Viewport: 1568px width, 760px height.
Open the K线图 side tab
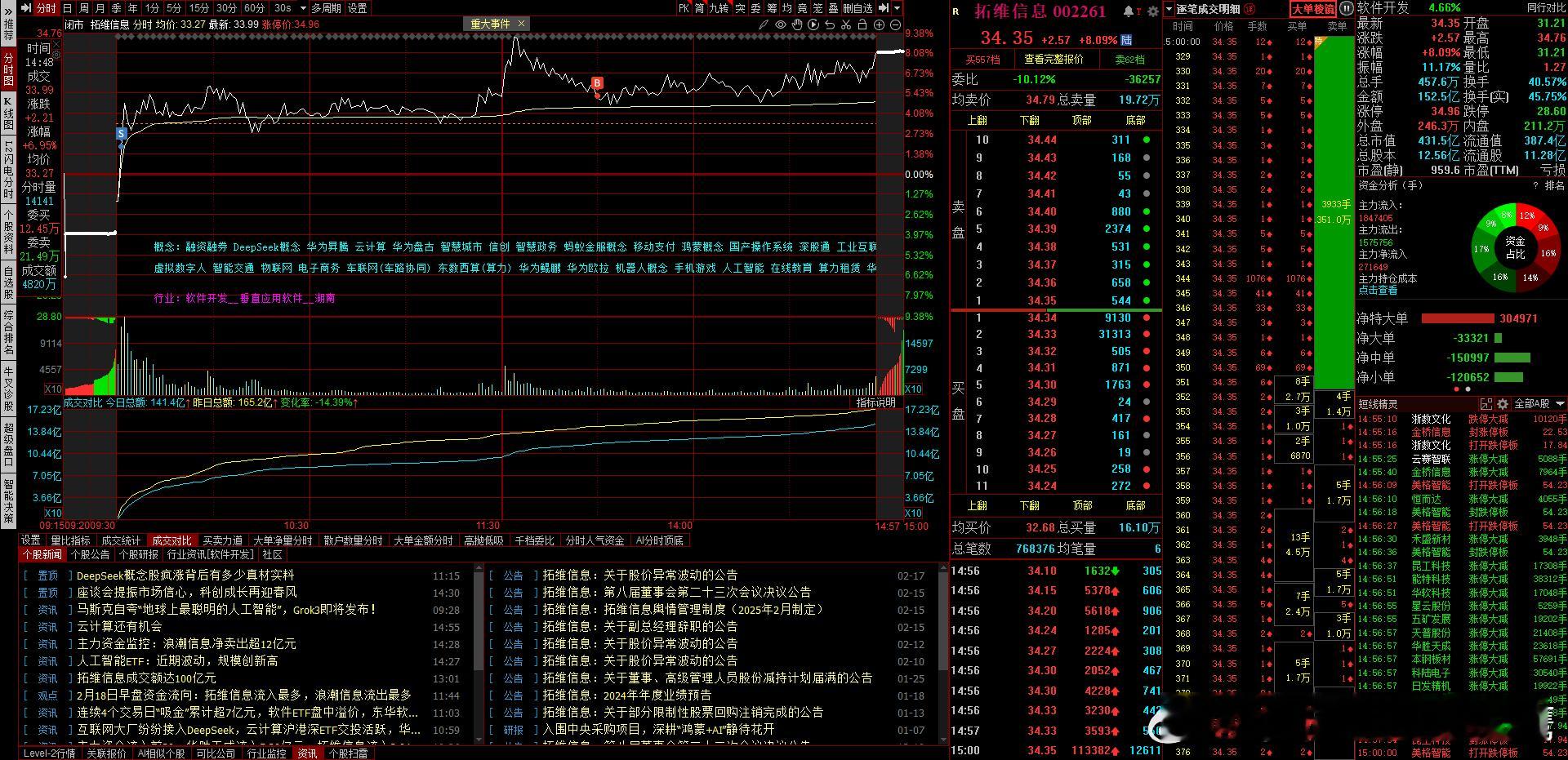8,114
